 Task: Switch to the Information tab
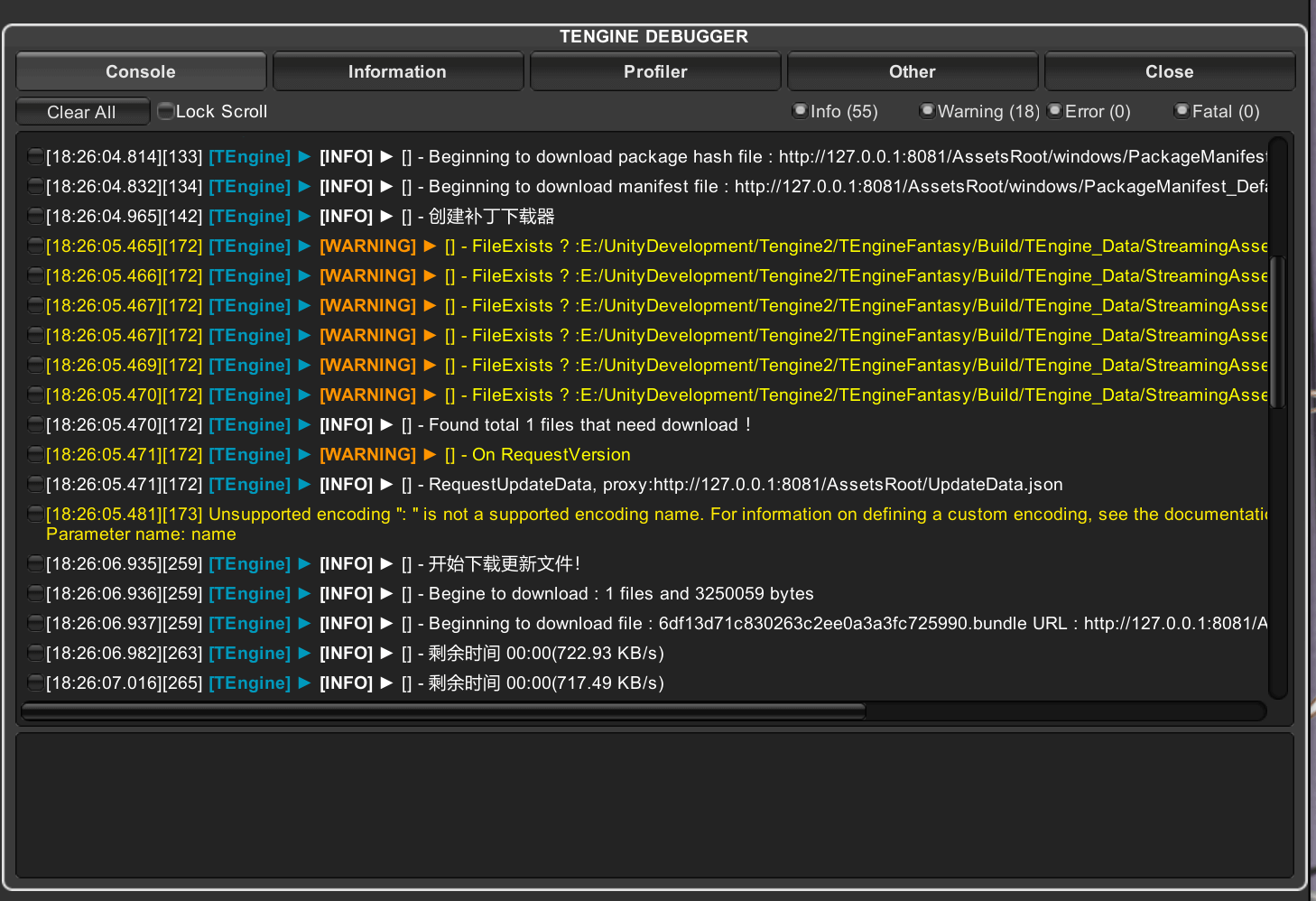click(x=397, y=71)
